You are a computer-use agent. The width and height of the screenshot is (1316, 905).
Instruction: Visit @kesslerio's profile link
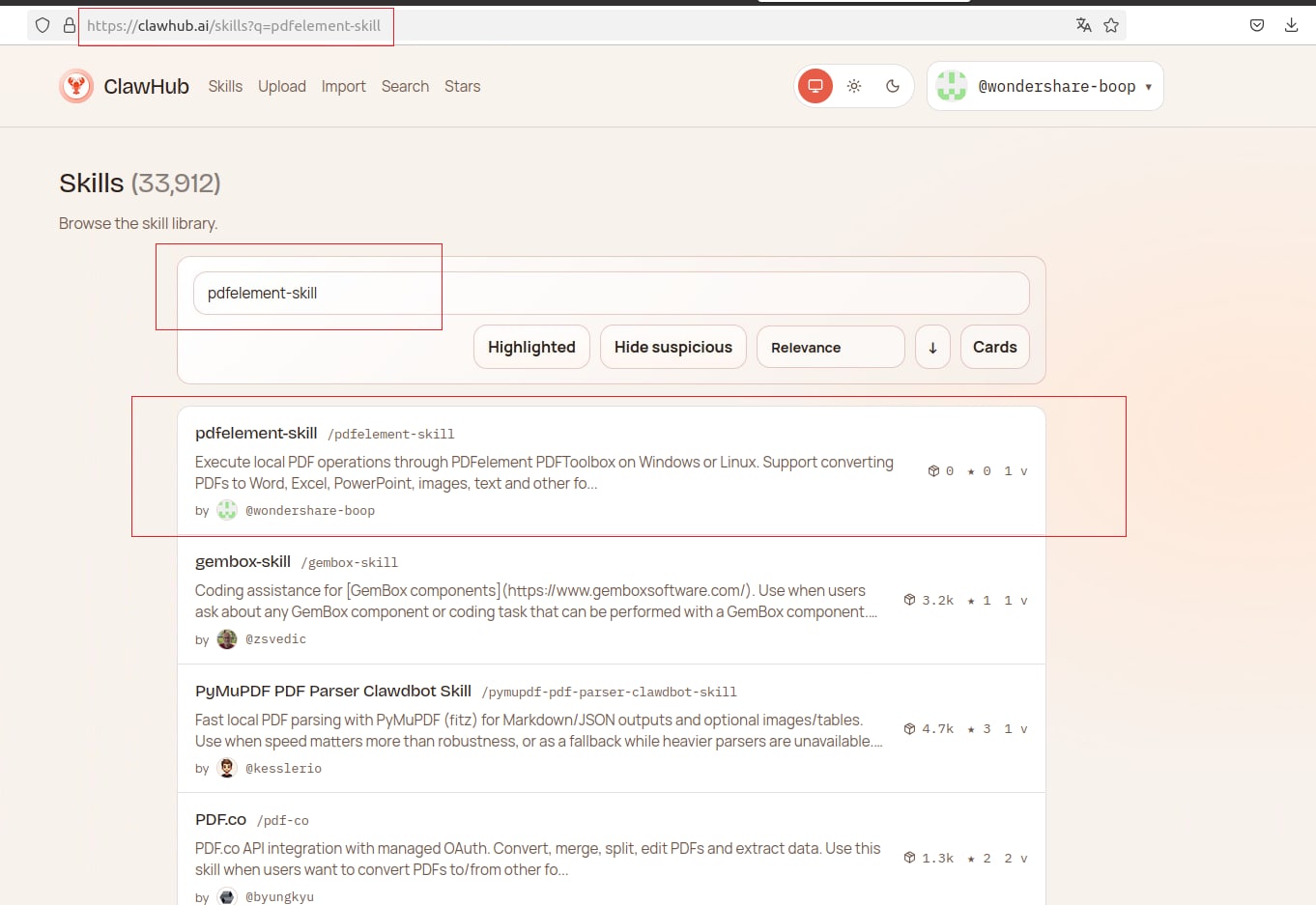pos(283,768)
